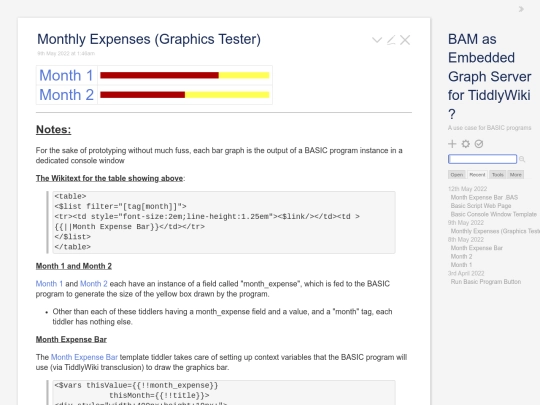
Task: Open Basic Script Web Page in sidebar
Action: tap(481, 206)
